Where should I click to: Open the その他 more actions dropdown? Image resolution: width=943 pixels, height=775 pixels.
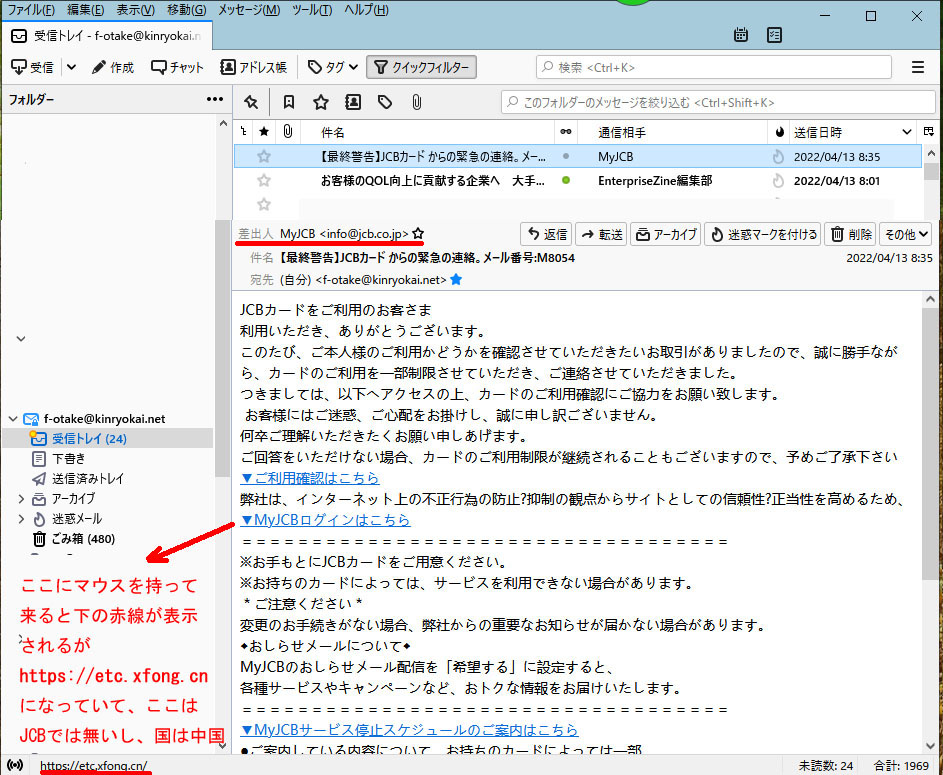tap(906, 234)
